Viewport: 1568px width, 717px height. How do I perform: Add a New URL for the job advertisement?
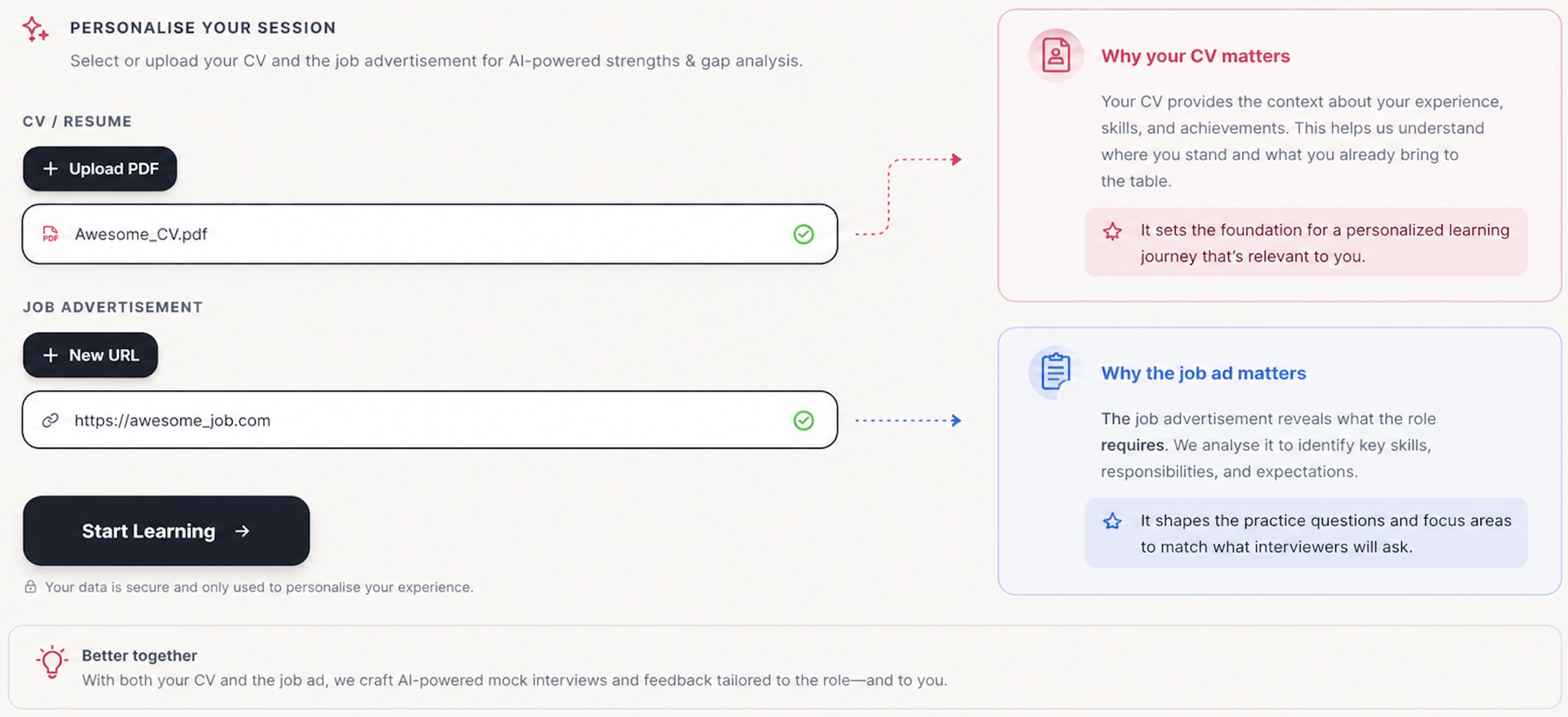tap(90, 355)
